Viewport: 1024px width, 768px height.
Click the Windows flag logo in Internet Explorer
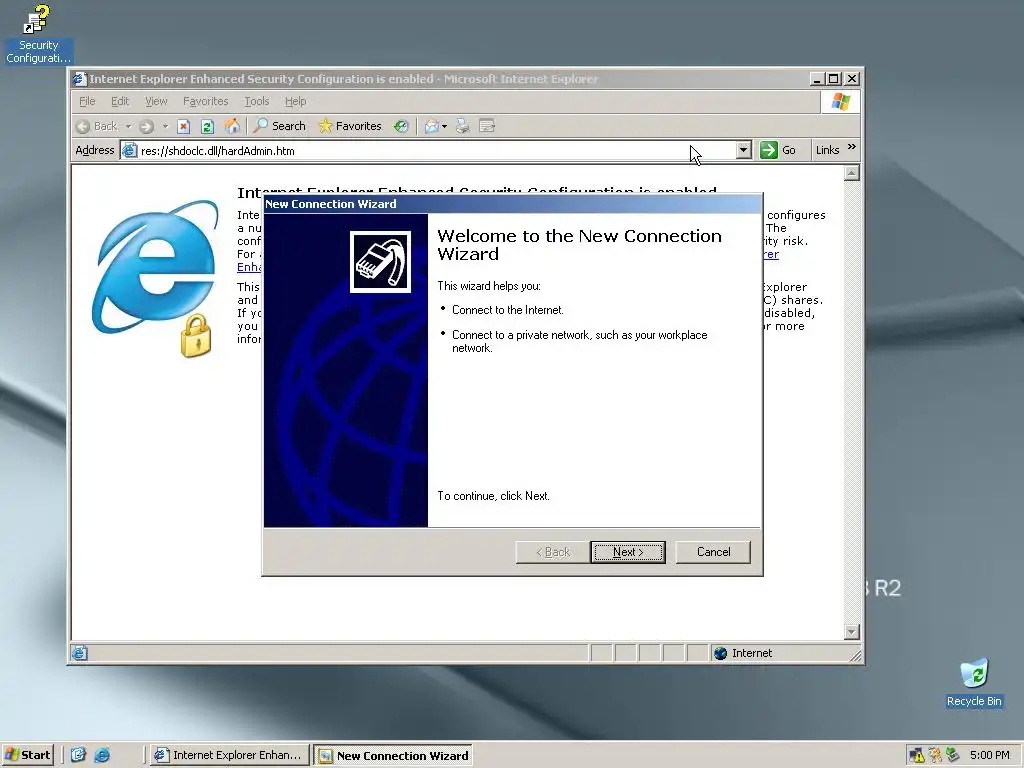840,102
